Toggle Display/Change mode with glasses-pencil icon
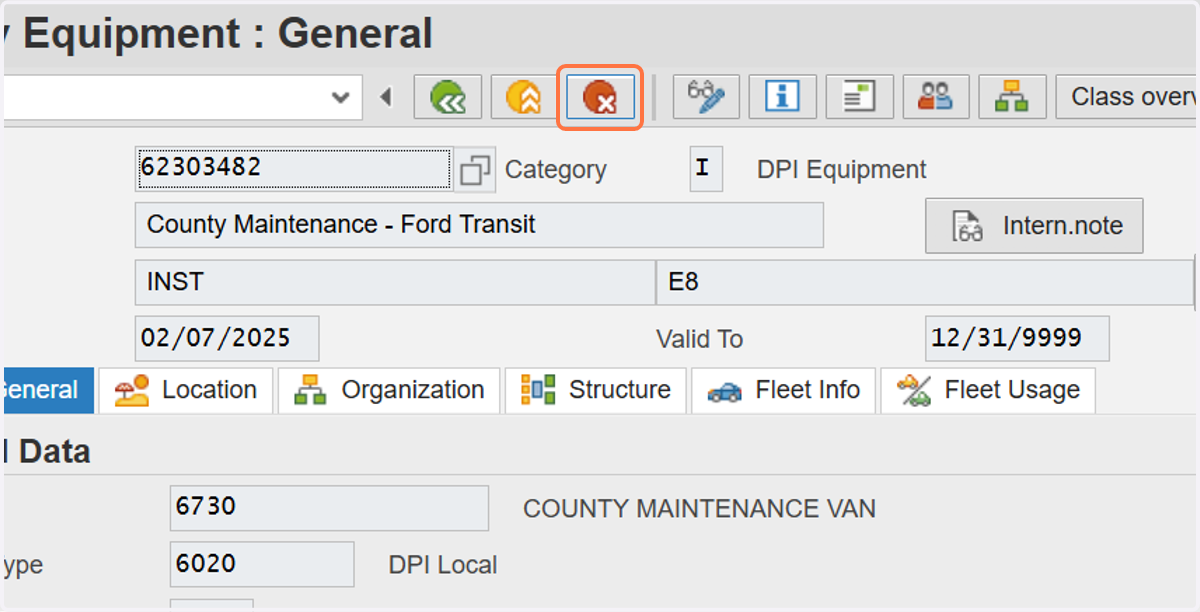This screenshot has width=1200, height=612. (706, 97)
